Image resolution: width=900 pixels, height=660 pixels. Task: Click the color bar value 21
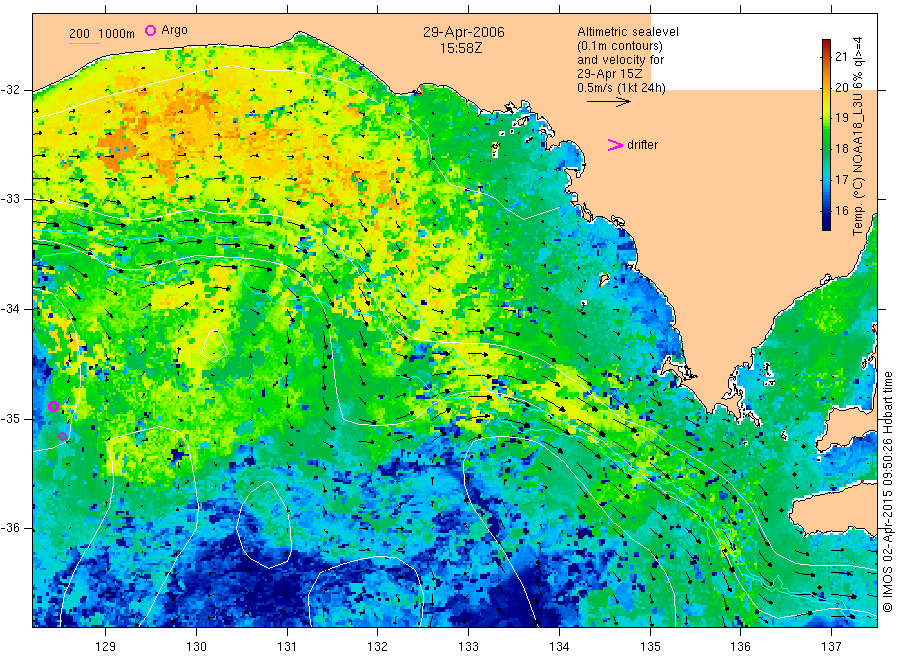841,56
